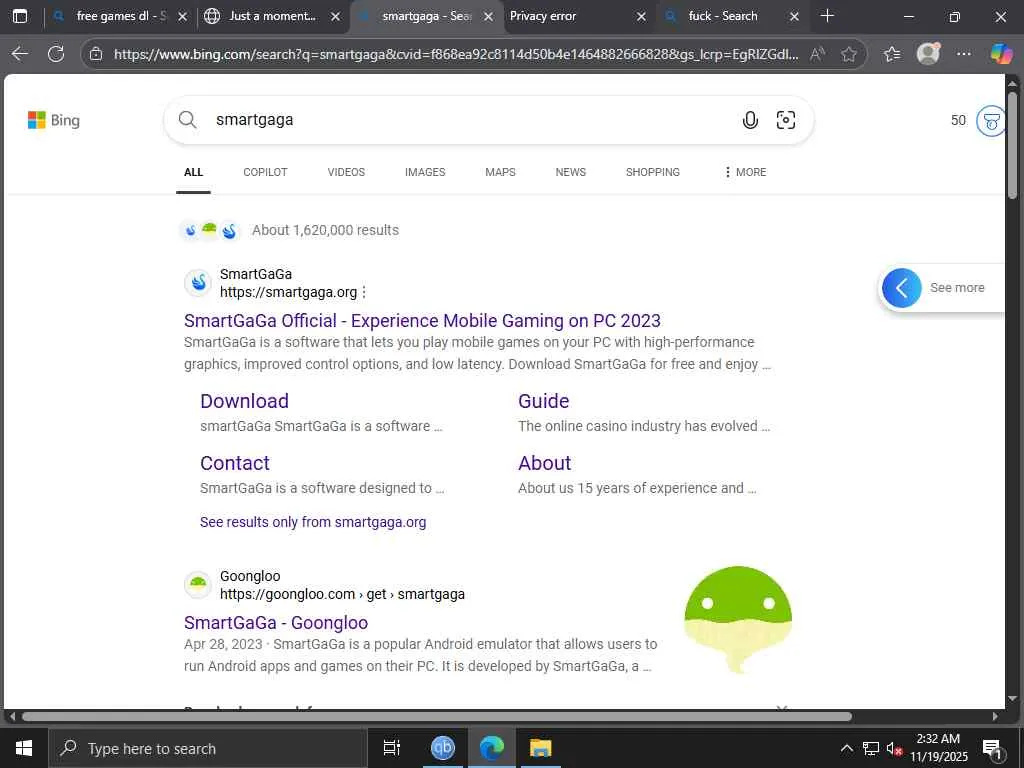
Task: Add page to favorites star icon
Action: point(848,54)
